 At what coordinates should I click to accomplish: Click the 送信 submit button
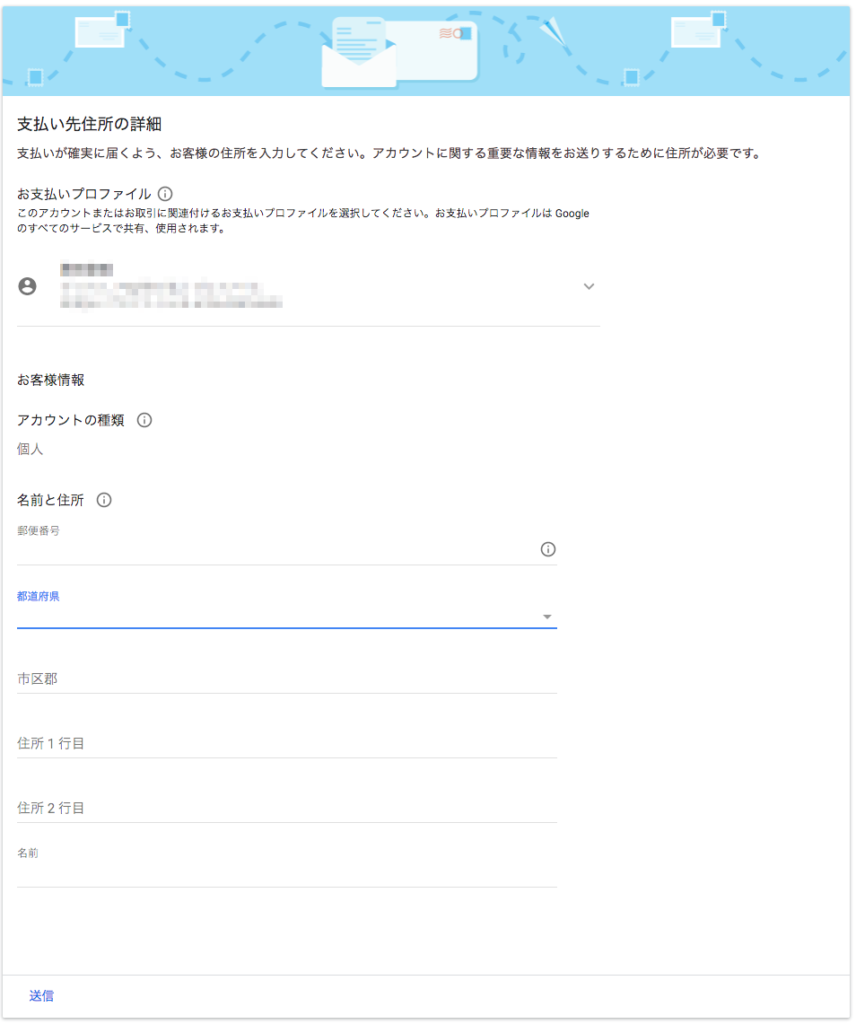[x=41, y=996]
